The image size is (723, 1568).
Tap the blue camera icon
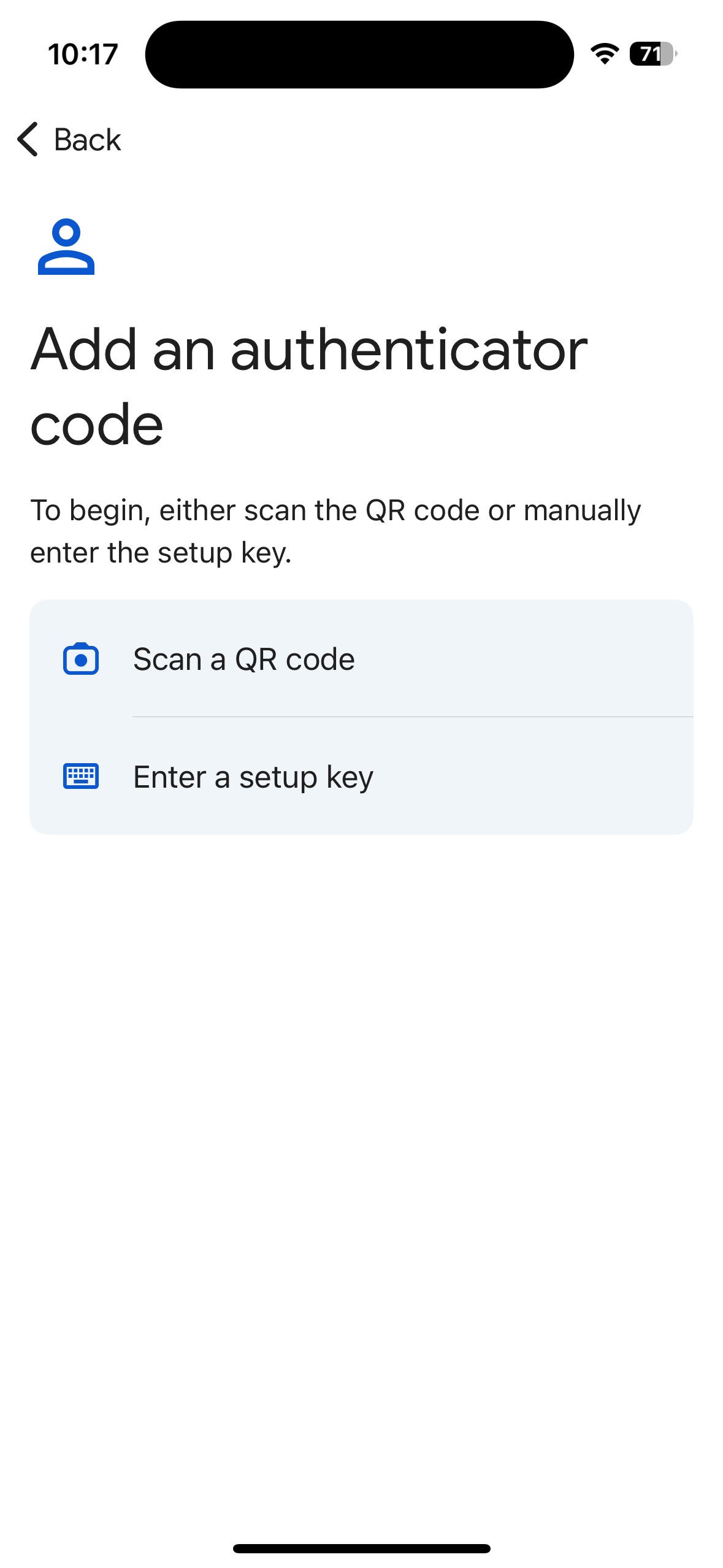[81, 659]
